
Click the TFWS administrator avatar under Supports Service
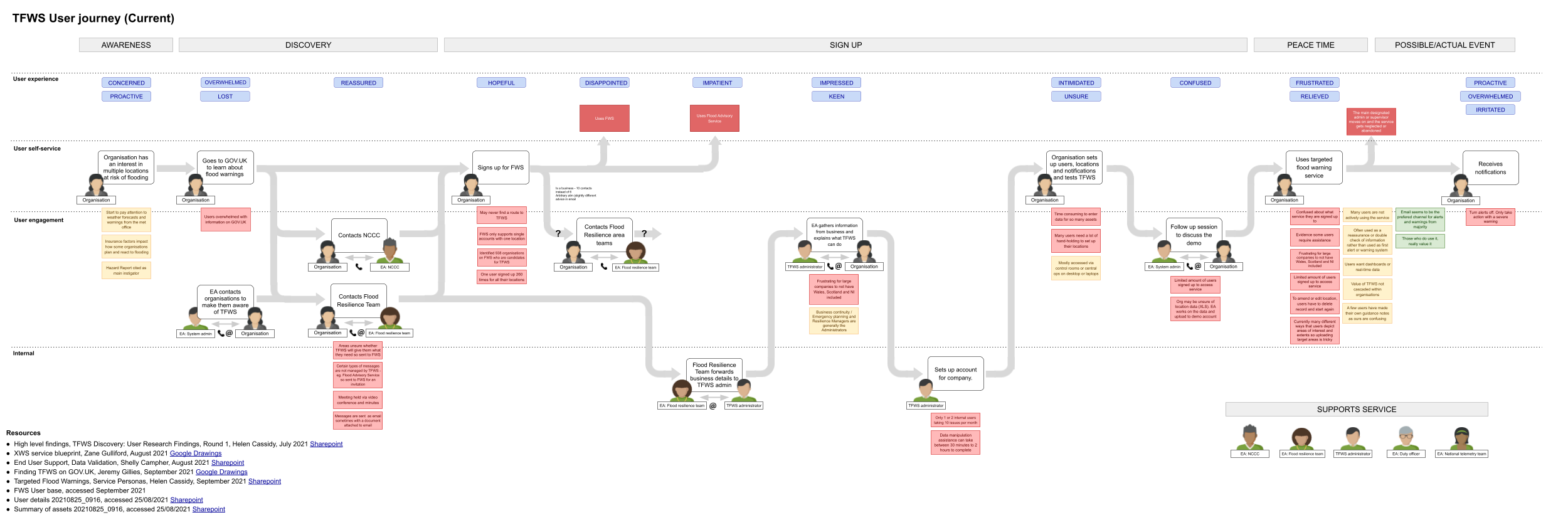(x=1353, y=438)
